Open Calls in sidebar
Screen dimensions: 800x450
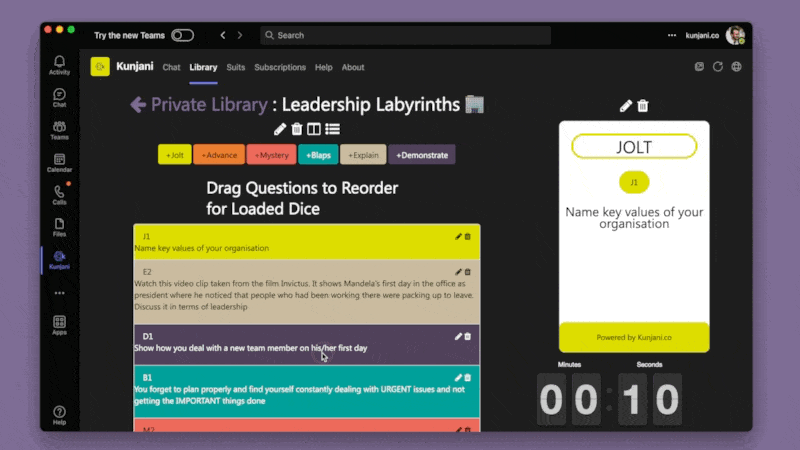[x=59, y=195]
